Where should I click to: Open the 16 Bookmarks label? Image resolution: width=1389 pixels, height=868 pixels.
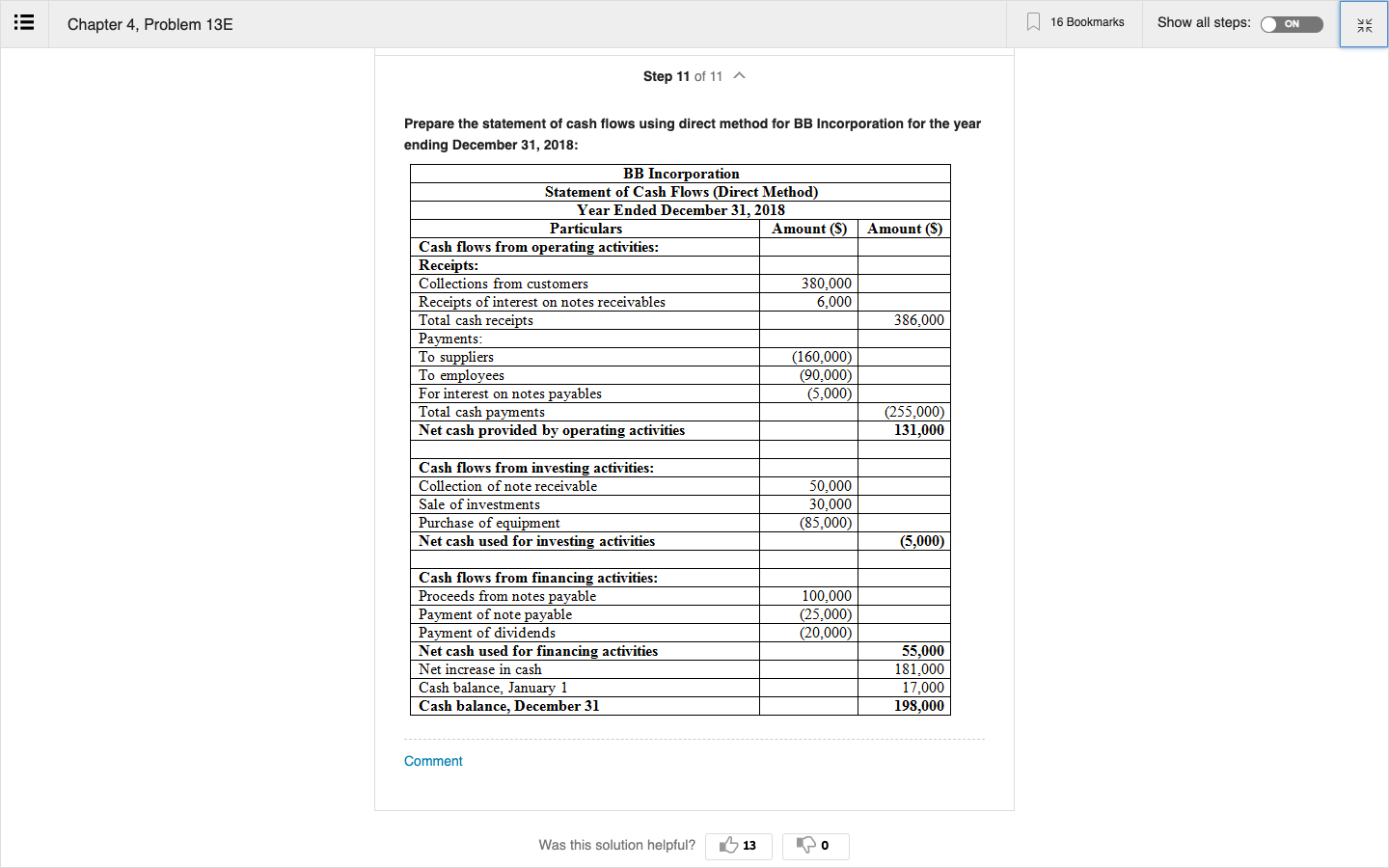tap(1087, 22)
